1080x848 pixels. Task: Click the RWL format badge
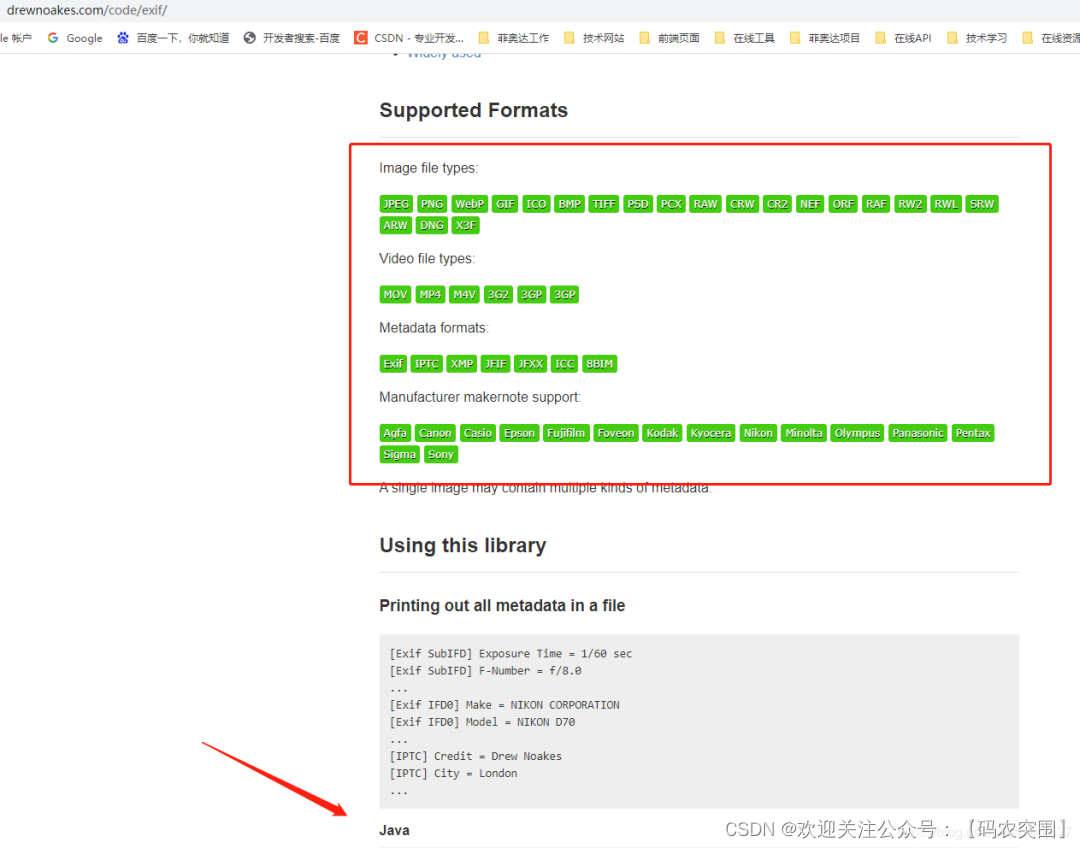[946, 204]
